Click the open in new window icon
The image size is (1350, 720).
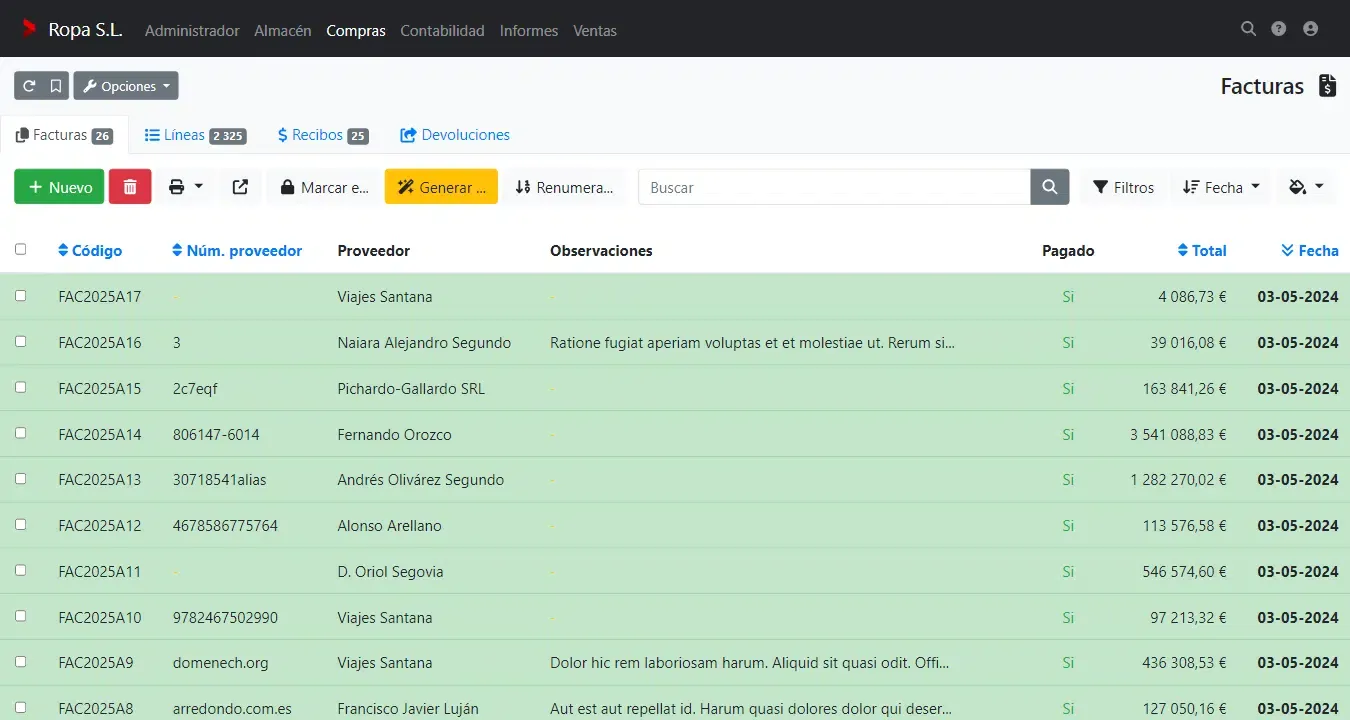click(240, 187)
